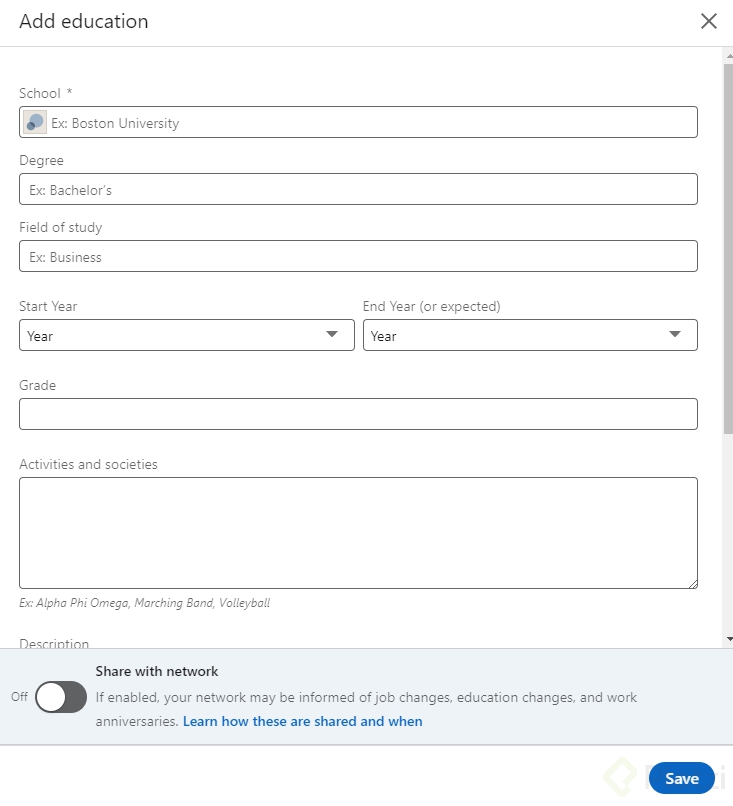The width and height of the screenshot is (733, 806).
Task: Enable the Share with network toggle
Action: click(x=61, y=697)
